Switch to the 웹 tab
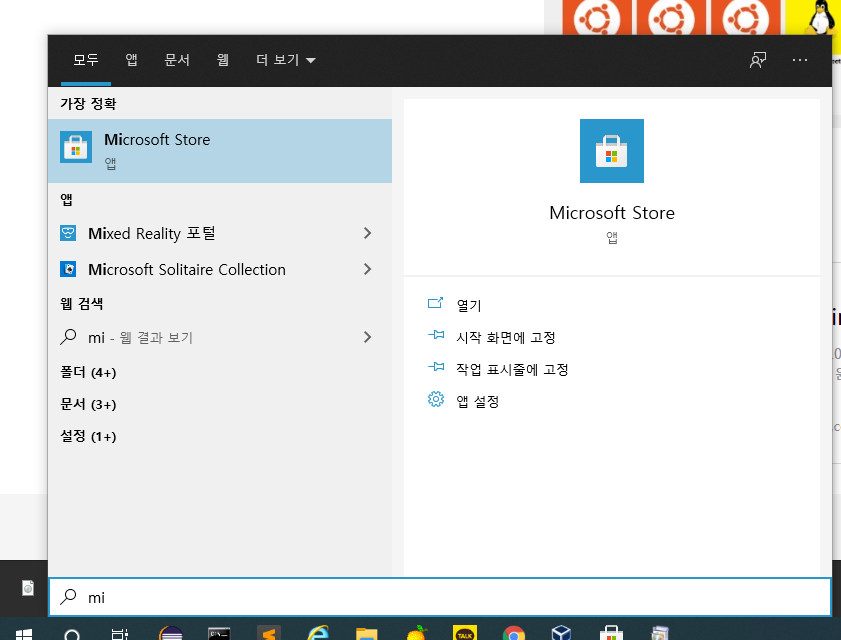This screenshot has width=841, height=640. click(223, 60)
